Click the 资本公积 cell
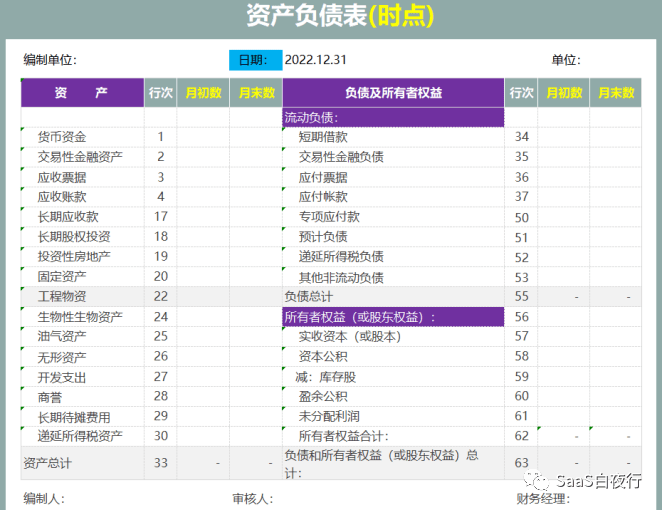Image resolution: width=663 pixels, height=510 pixels. [393, 356]
